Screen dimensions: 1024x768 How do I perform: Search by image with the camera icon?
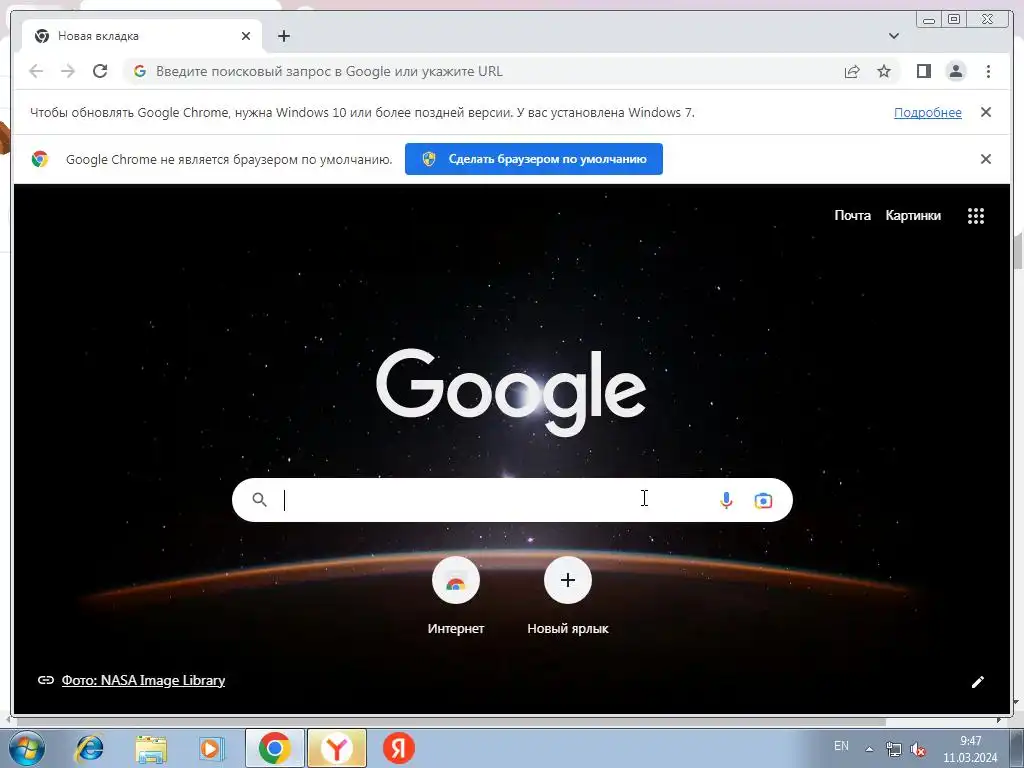click(763, 501)
